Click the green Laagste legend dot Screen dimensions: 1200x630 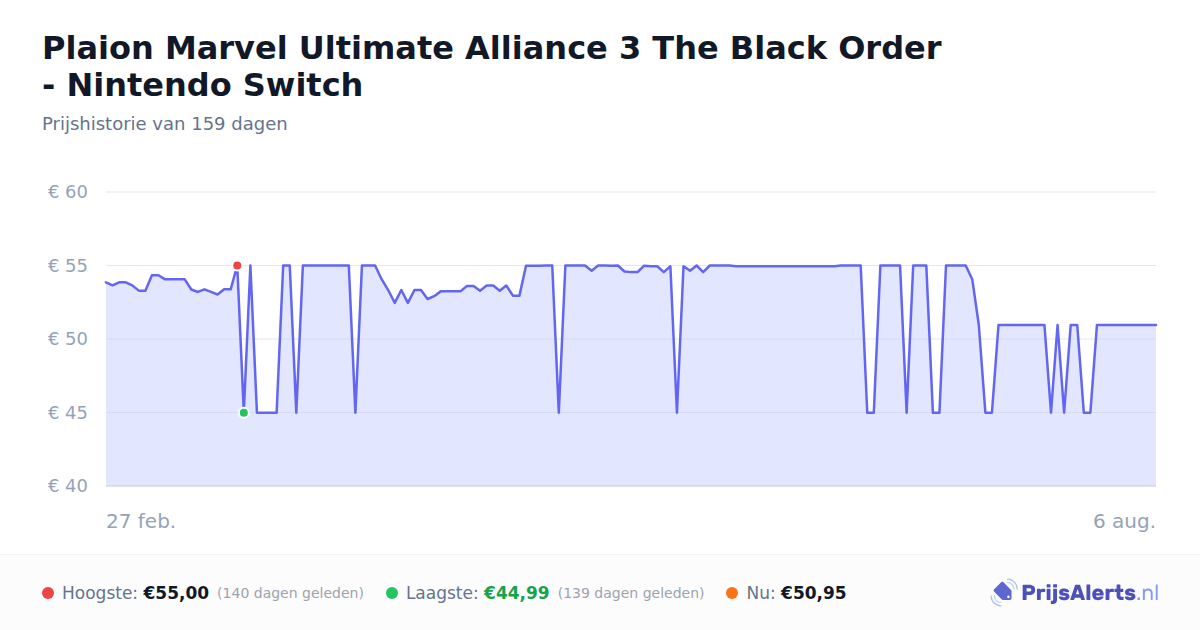coord(392,593)
